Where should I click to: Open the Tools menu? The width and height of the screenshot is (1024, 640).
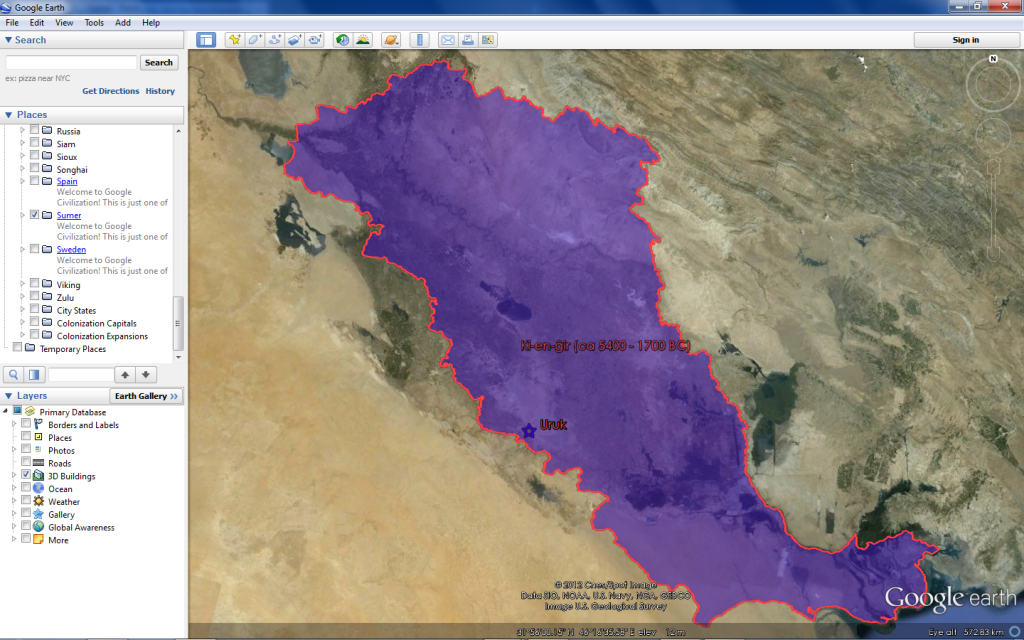(94, 22)
